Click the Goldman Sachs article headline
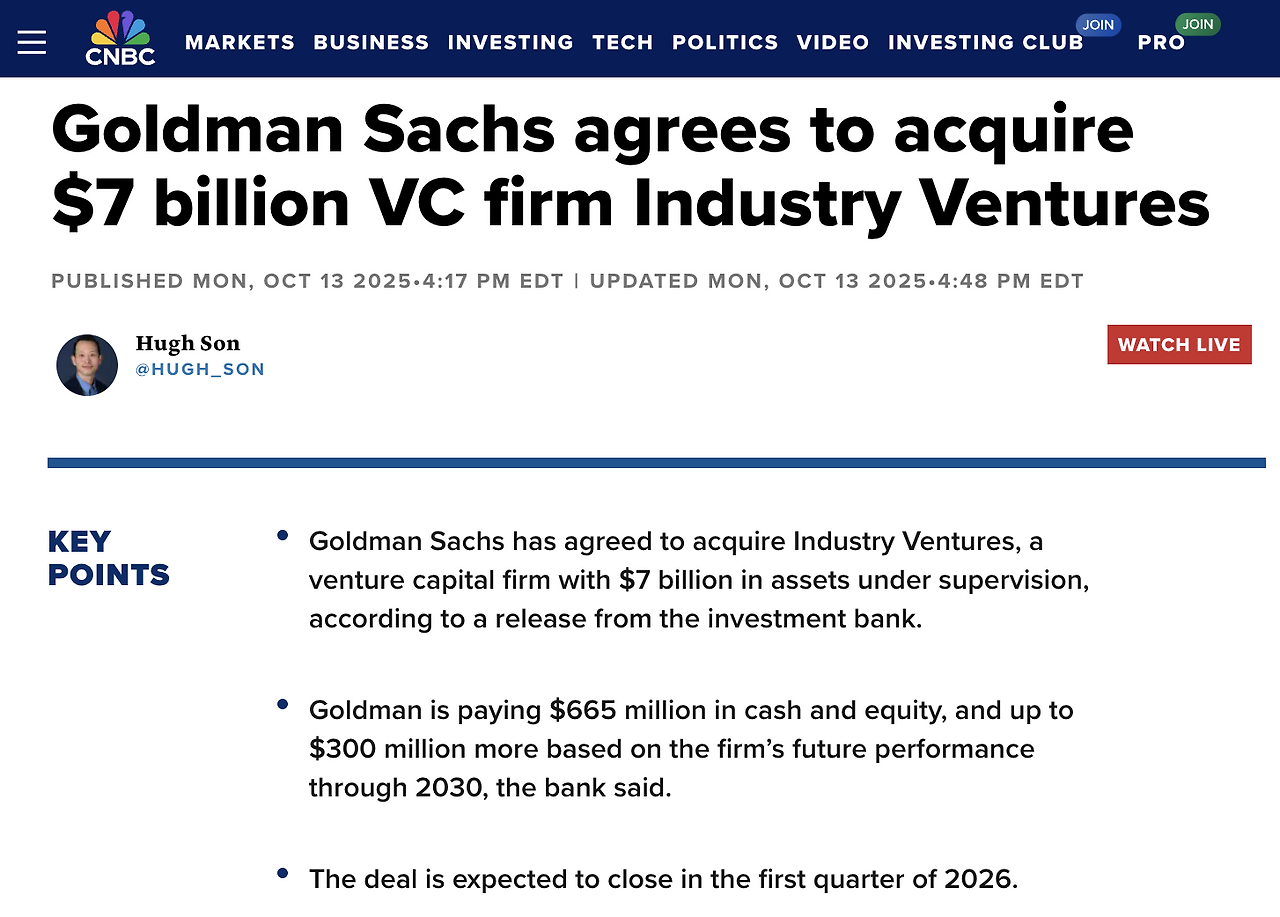This screenshot has width=1280, height=917. click(630, 166)
